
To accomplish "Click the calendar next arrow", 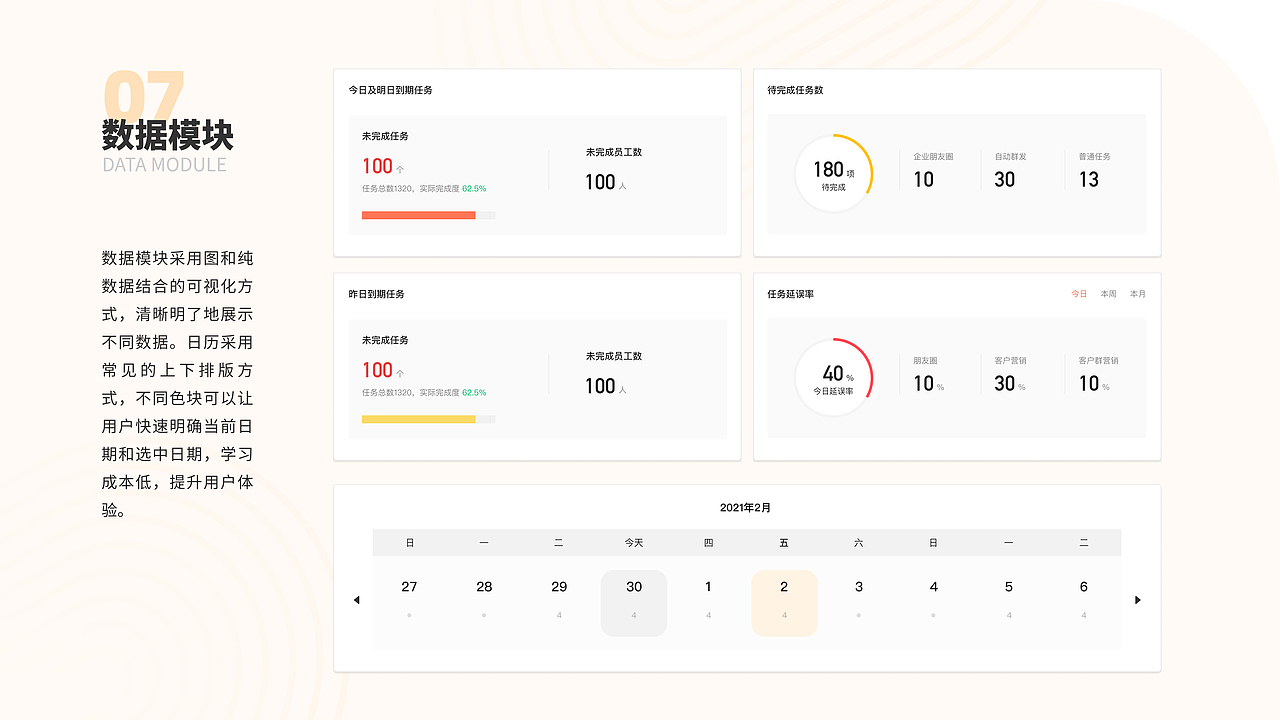I will pos(1137,600).
